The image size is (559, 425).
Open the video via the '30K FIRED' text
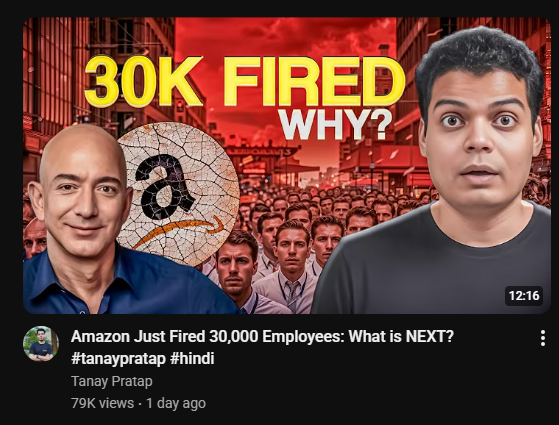click(x=245, y=82)
